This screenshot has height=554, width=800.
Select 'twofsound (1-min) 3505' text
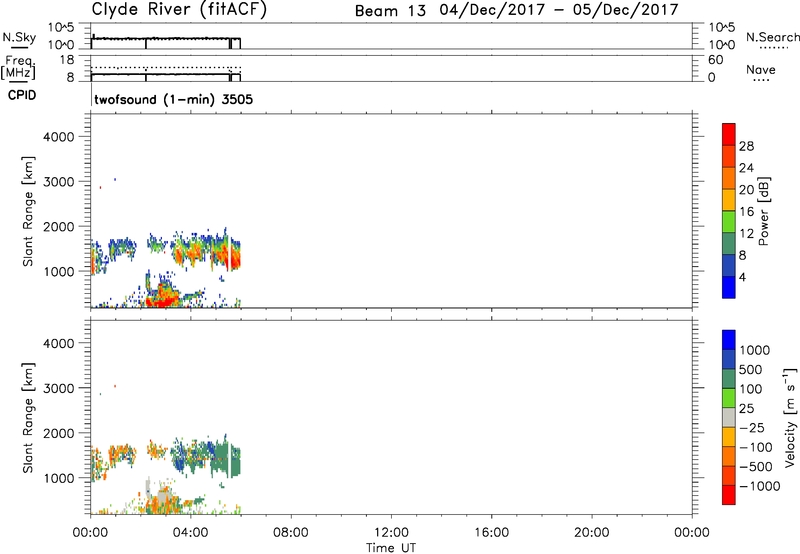(x=173, y=99)
